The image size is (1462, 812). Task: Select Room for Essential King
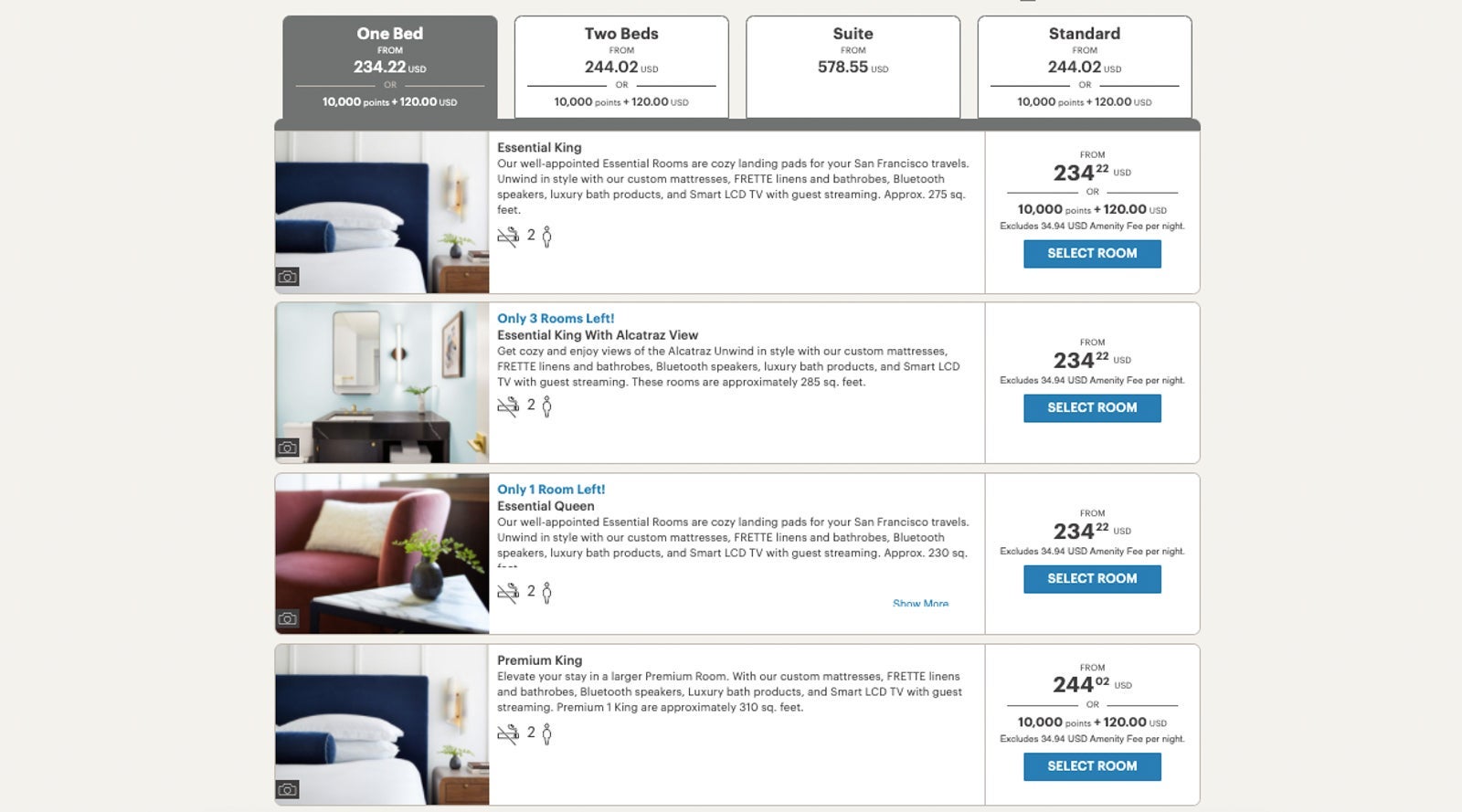point(1092,254)
